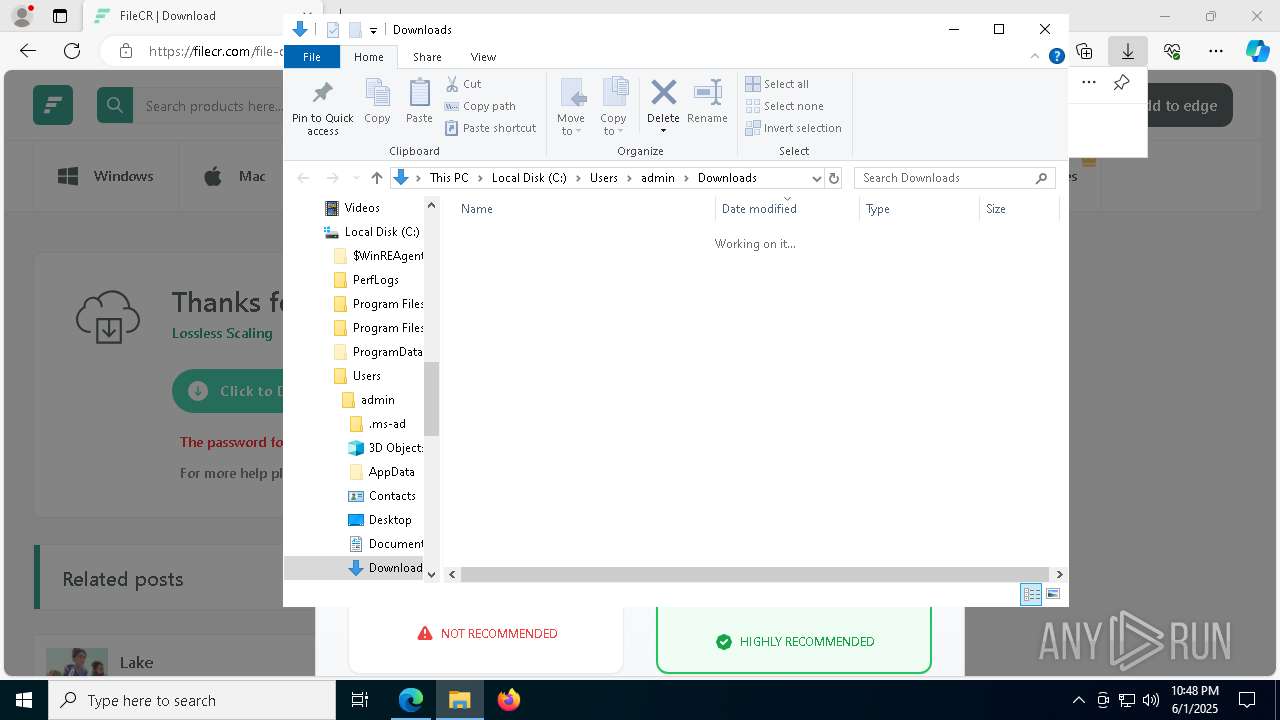1280x720 pixels.
Task: Reload page in Edge browser
Action: [72, 51]
